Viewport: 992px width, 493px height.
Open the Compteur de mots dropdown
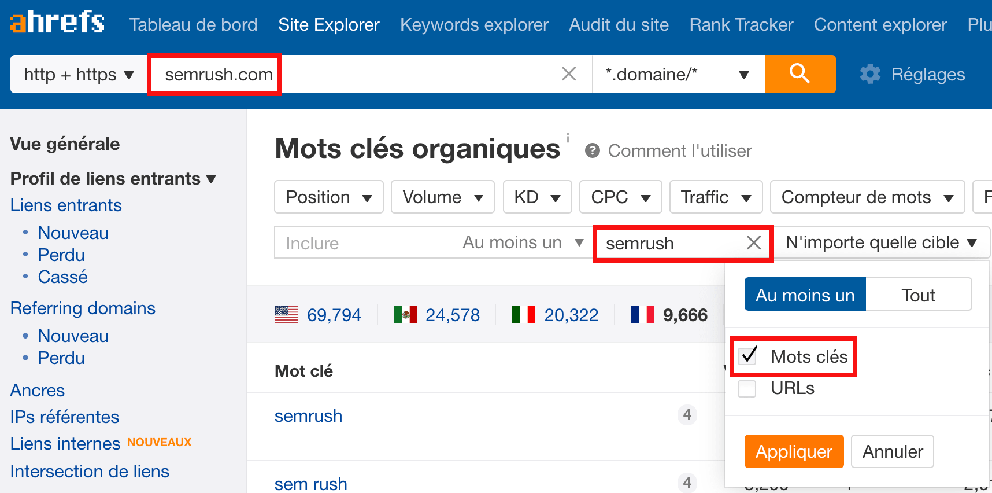pos(867,197)
